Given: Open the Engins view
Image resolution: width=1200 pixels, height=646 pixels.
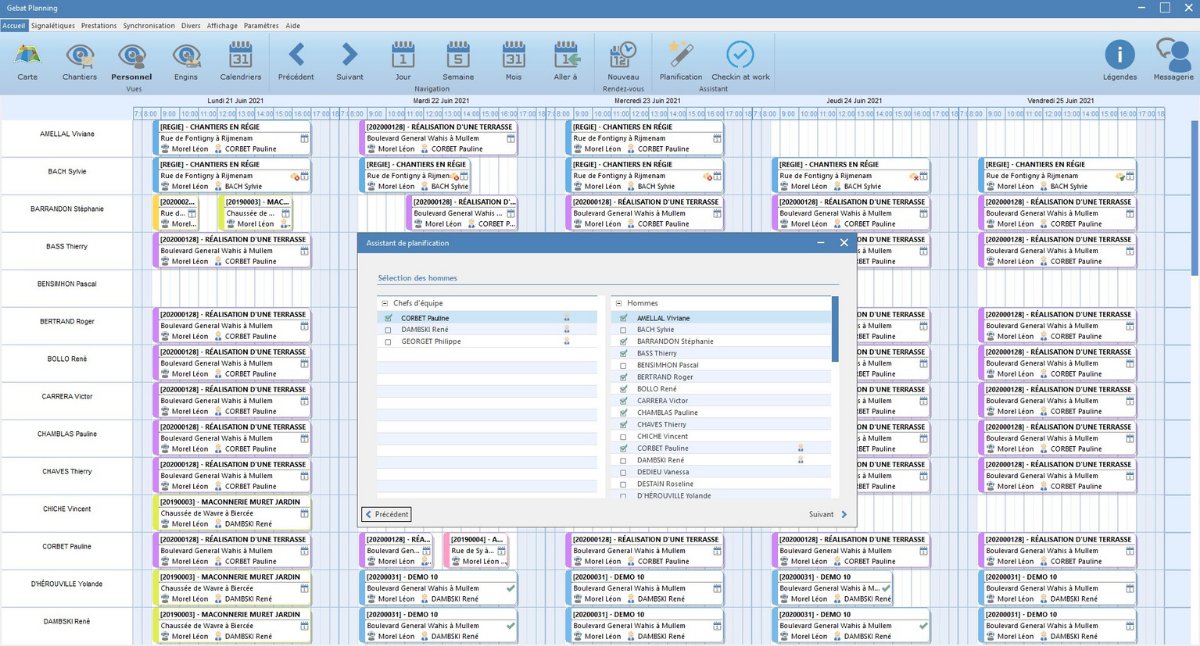Looking at the screenshot, I should click(x=185, y=59).
